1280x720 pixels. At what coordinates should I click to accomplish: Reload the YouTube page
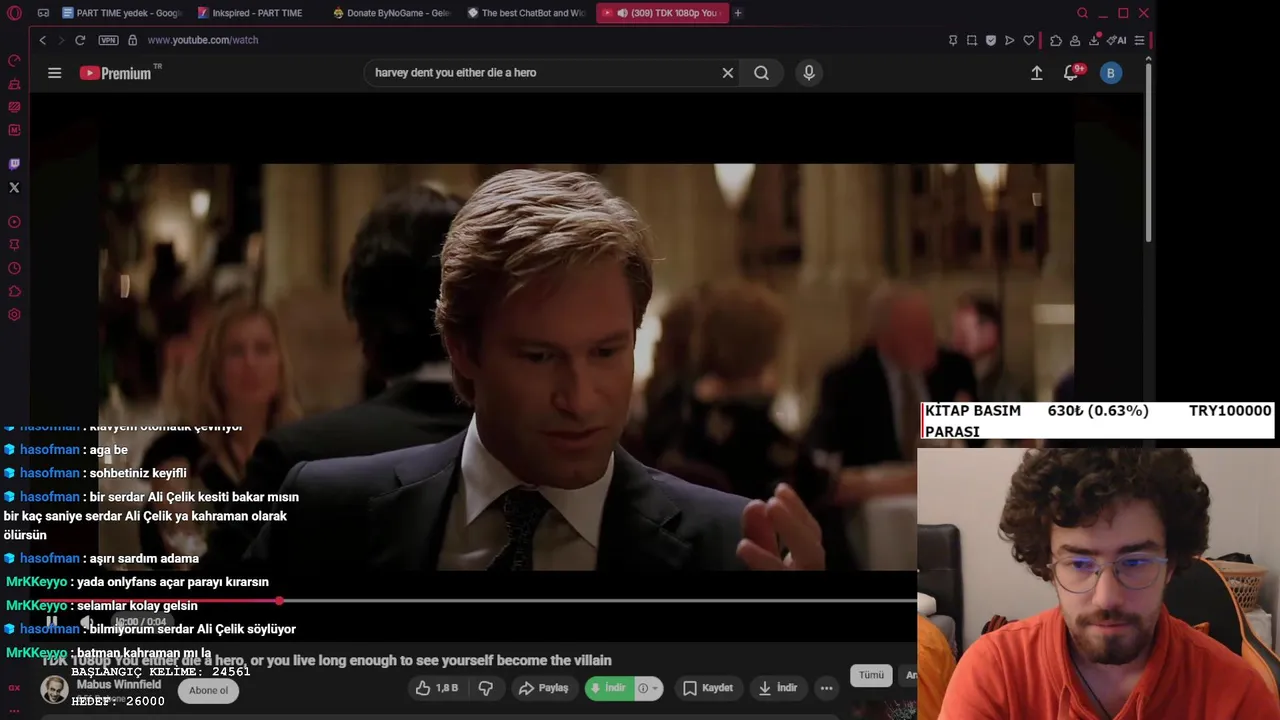point(80,40)
